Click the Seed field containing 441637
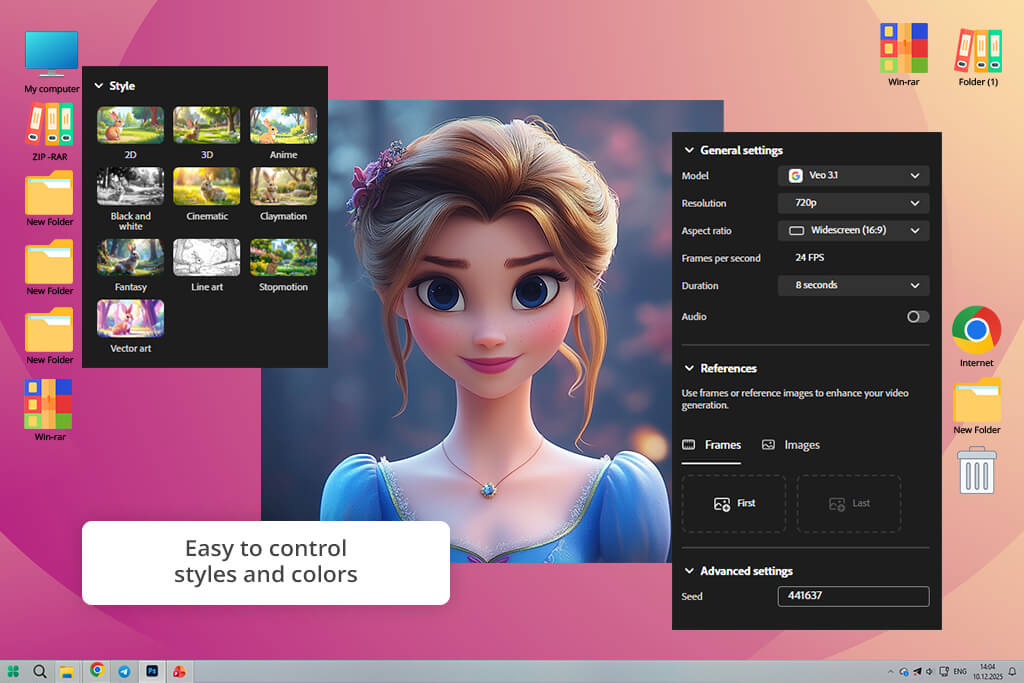The image size is (1024, 683). (853, 596)
